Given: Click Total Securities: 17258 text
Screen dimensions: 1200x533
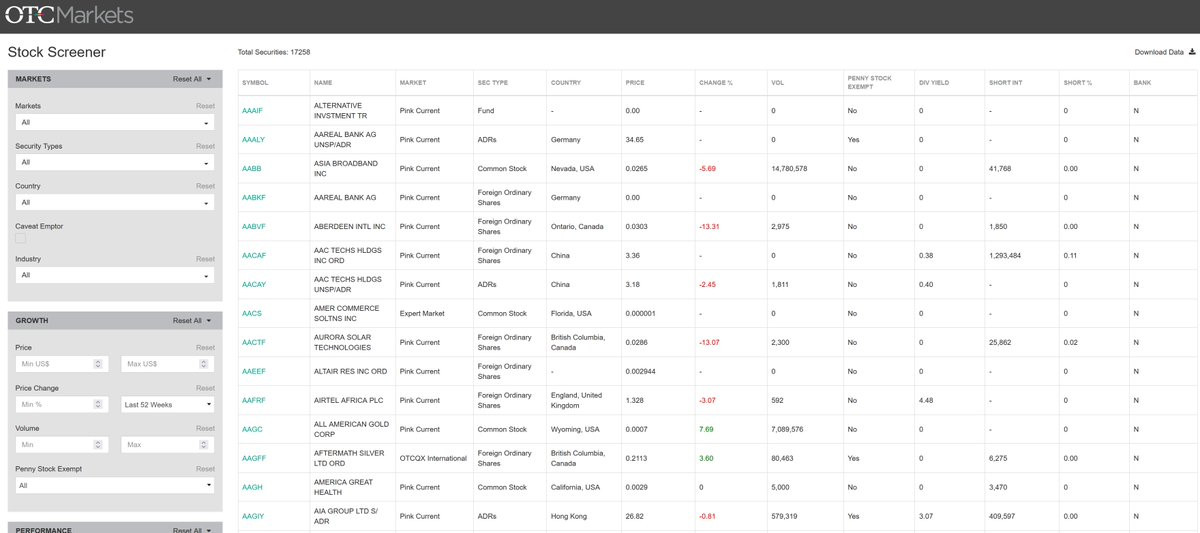Looking at the screenshot, I should click(274, 52).
